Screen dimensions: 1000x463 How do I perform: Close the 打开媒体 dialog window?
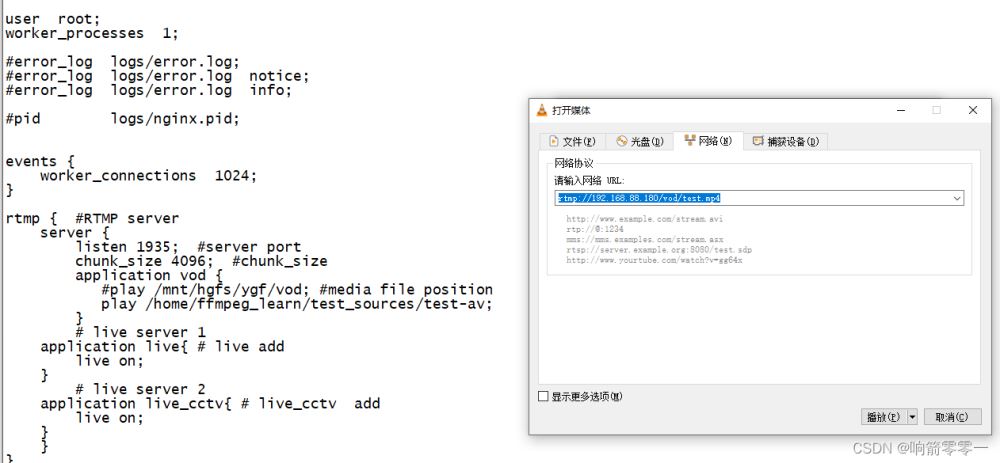pos(972,110)
